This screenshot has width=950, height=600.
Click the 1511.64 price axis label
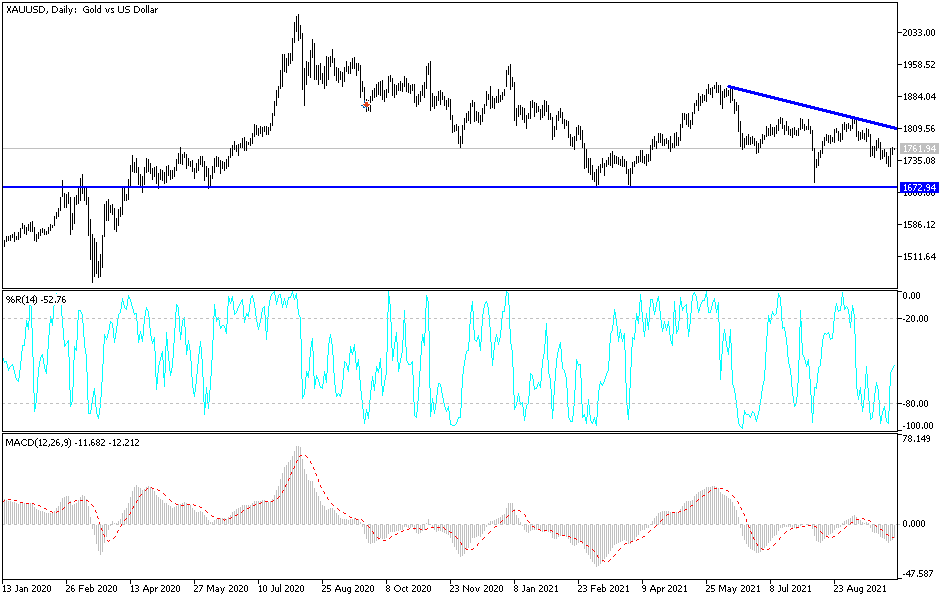pos(919,257)
